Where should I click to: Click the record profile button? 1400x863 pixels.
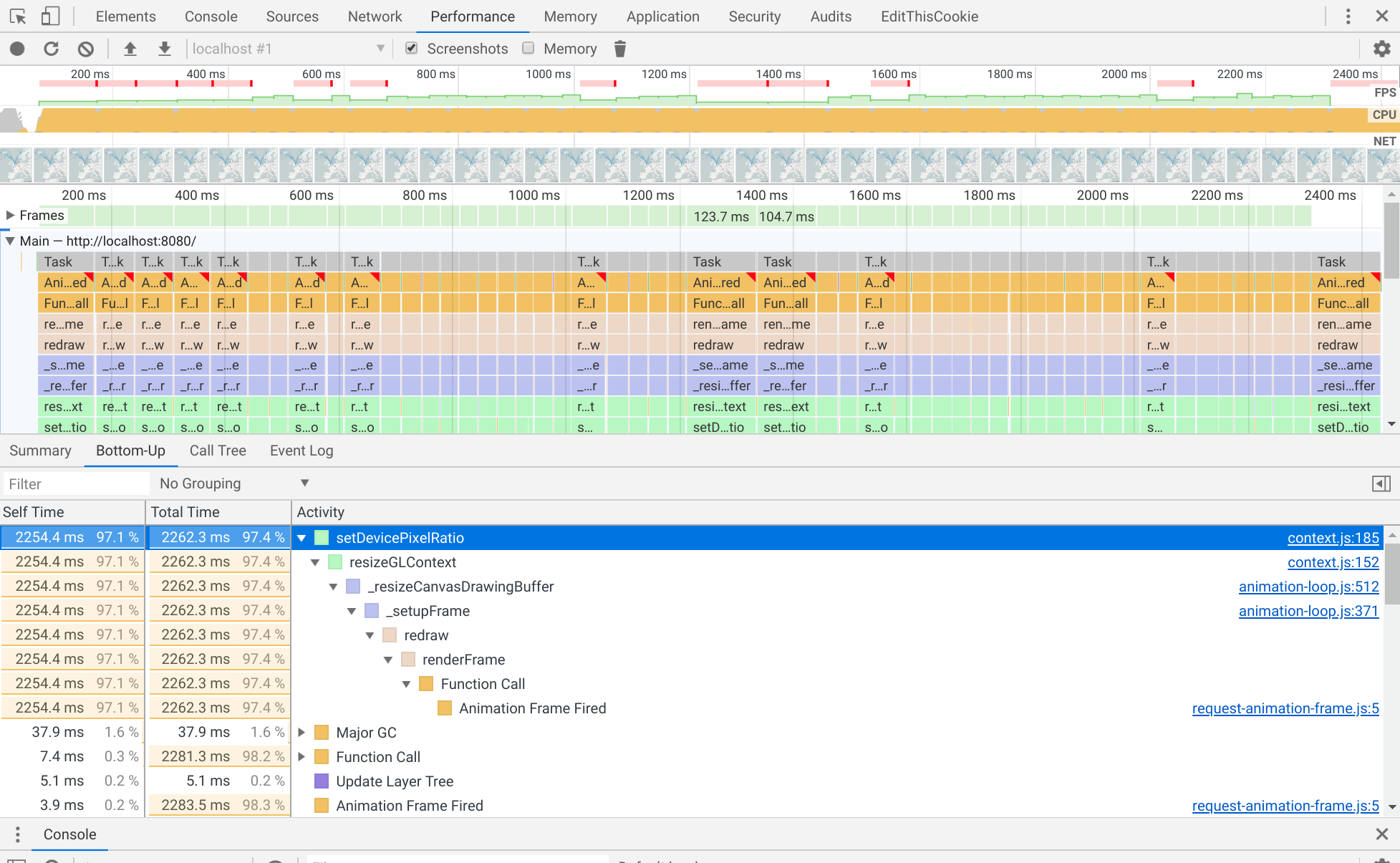click(x=17, y=49)
